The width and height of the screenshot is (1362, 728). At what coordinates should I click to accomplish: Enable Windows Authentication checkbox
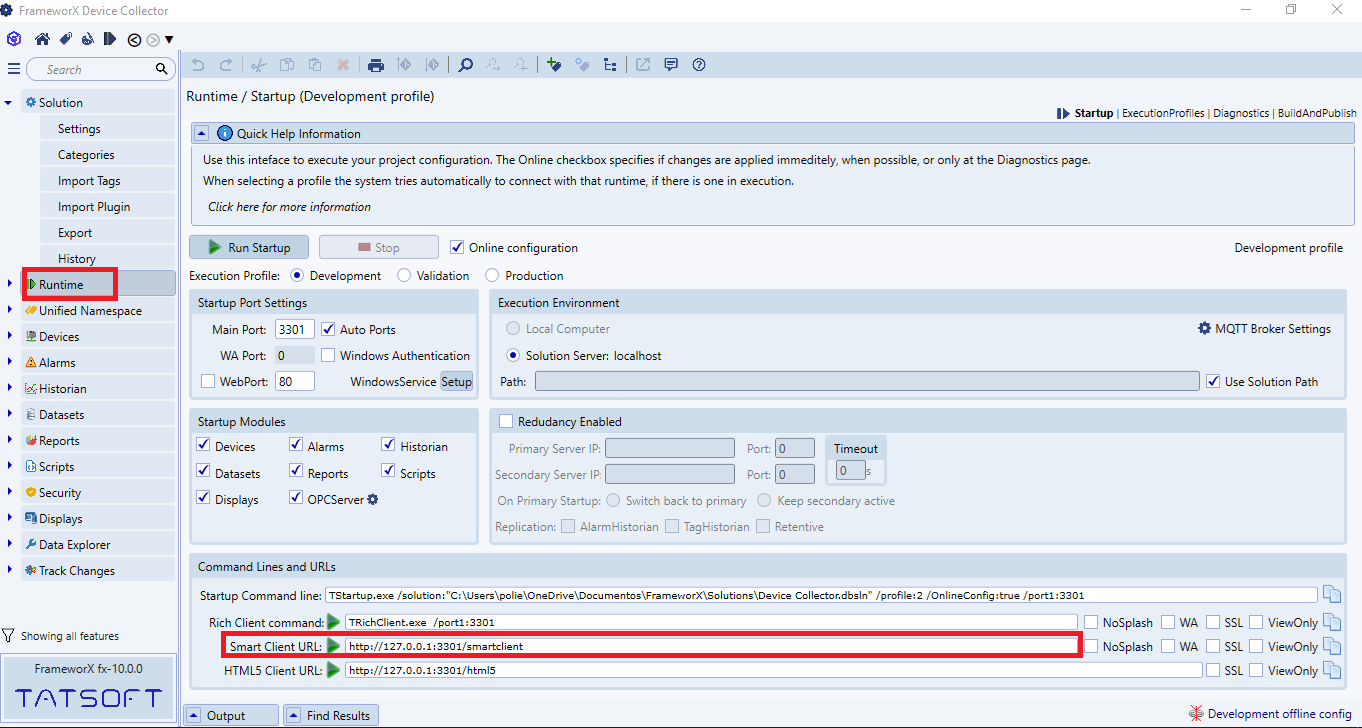coord(328,355)
